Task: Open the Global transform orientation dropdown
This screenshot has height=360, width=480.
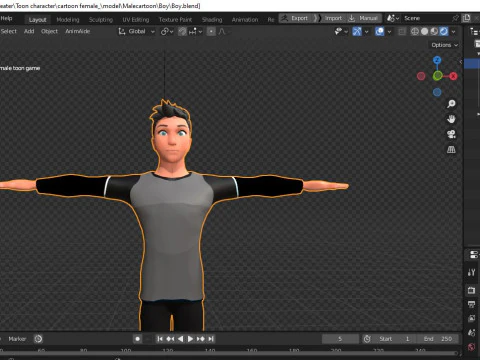Action: tap(136, 31)
